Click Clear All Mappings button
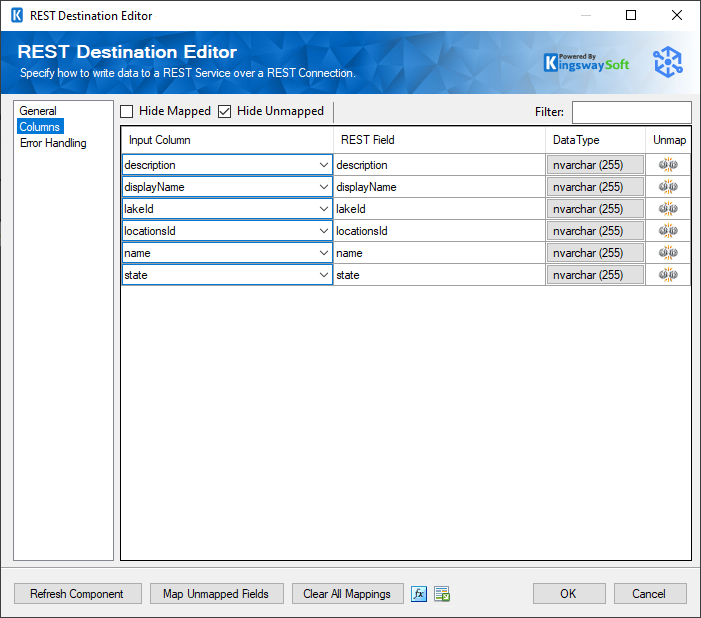 point(347,593)
